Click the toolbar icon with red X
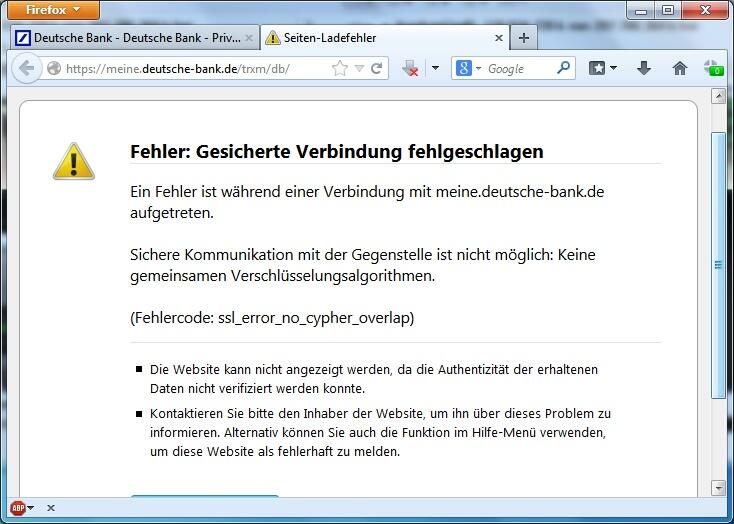Screen dimensions: 734x524 (411, 68)
